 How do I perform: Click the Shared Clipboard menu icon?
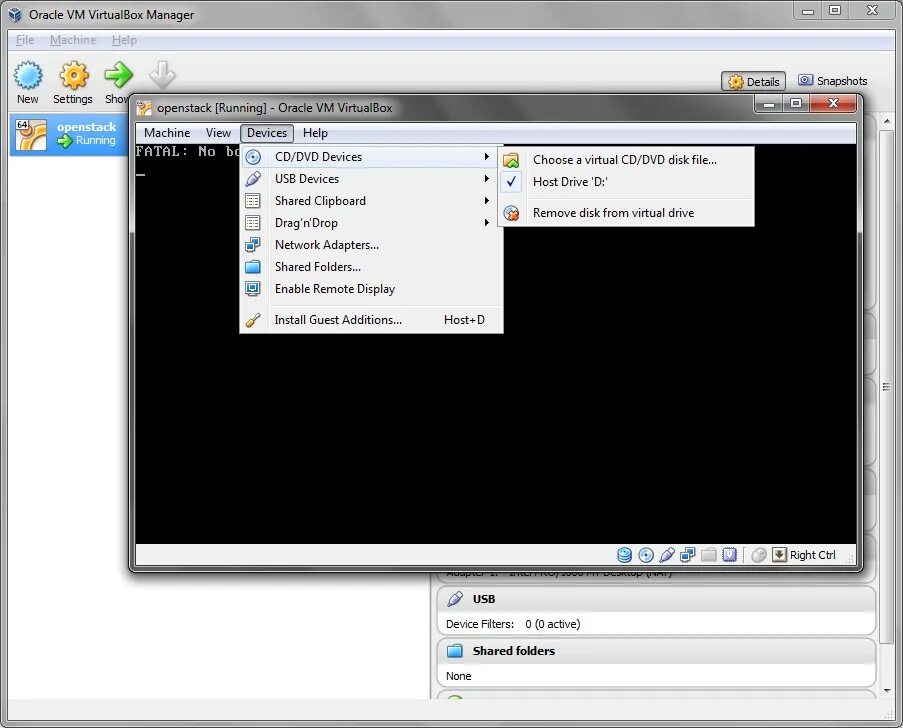(253, 200)
